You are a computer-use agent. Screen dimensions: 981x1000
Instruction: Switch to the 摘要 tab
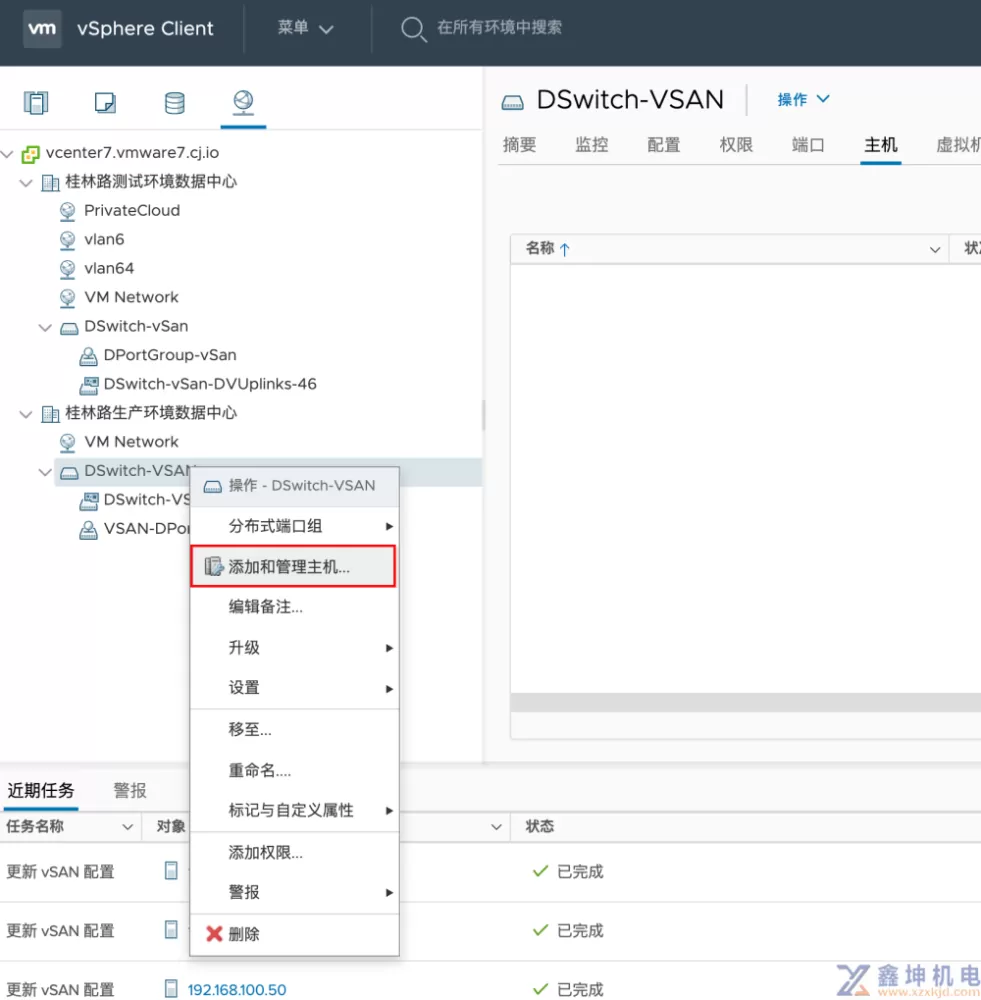pyautogui.click(x=519, y=145)
